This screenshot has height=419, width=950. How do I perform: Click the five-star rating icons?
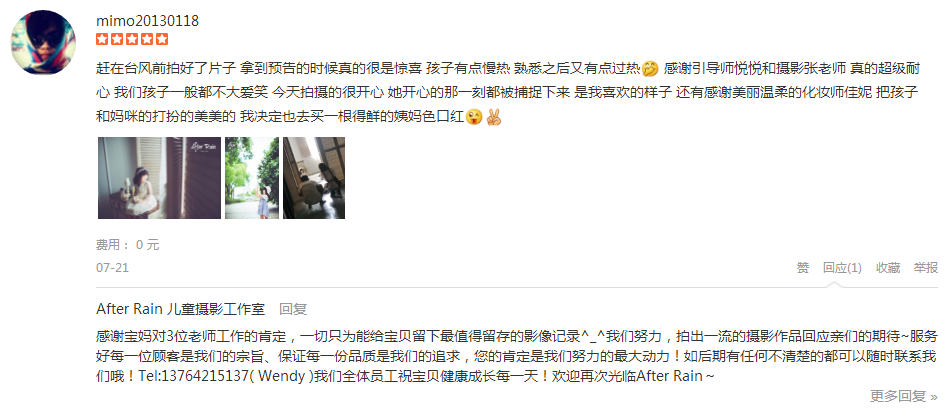132,39
